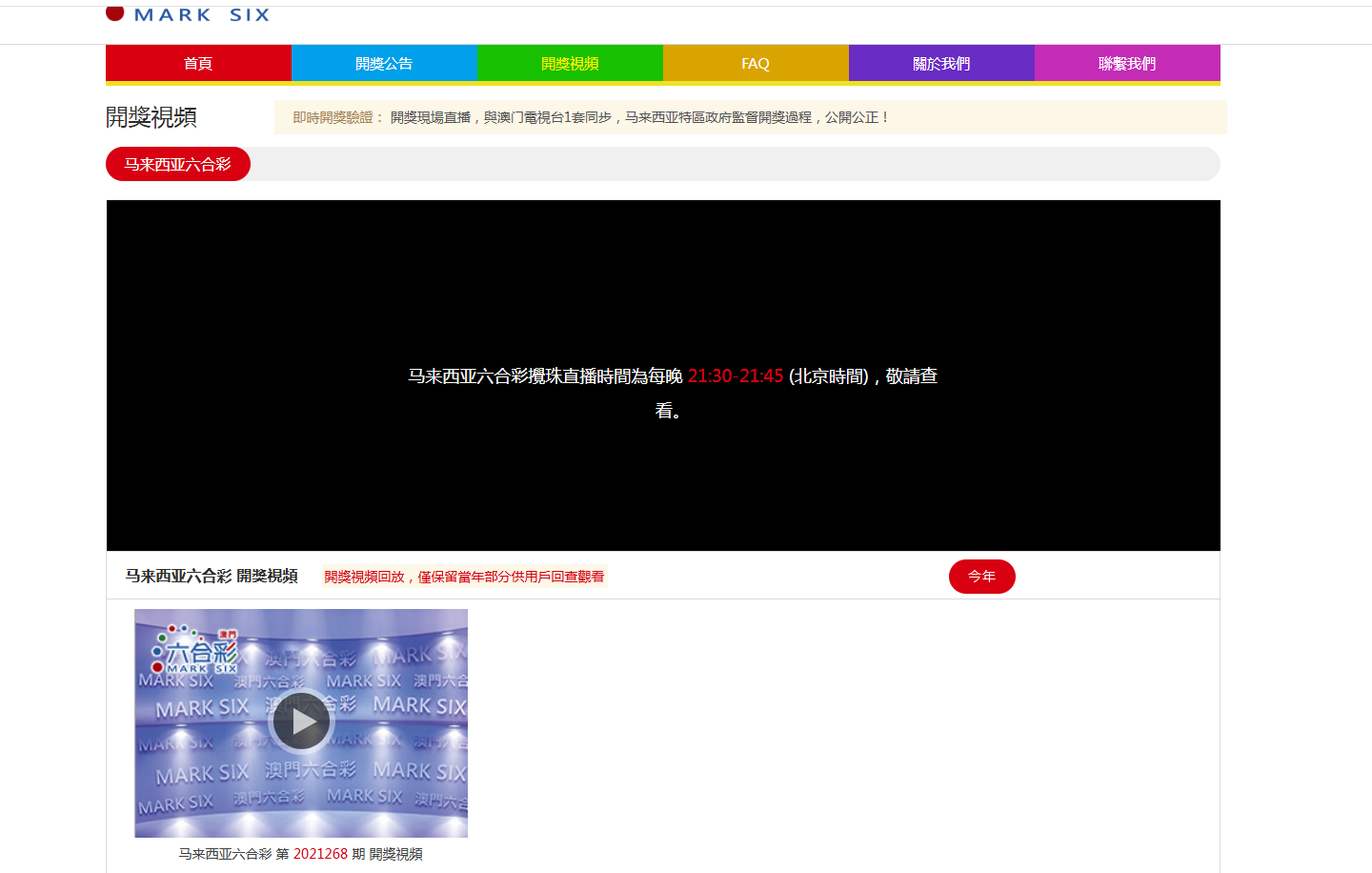Click the 2021268 期 開獎視頻 caption
This screenshot has height=873, width=1372.
(x=301, y=854)
